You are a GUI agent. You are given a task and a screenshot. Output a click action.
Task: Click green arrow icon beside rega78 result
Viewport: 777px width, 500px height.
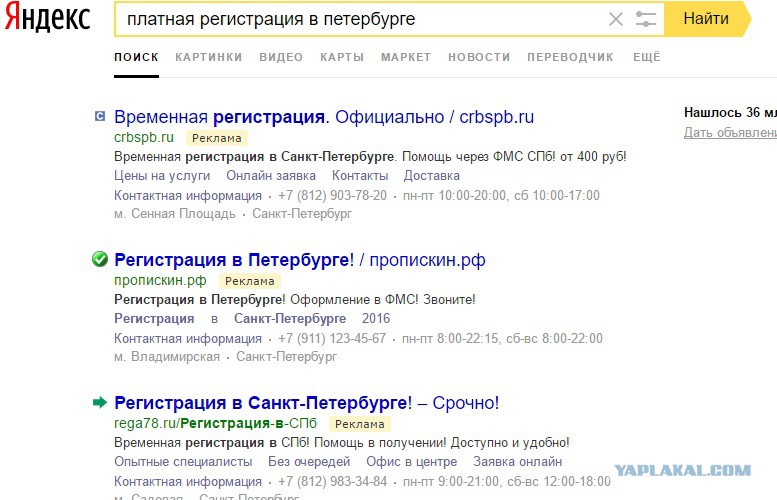tap(100, 402)
